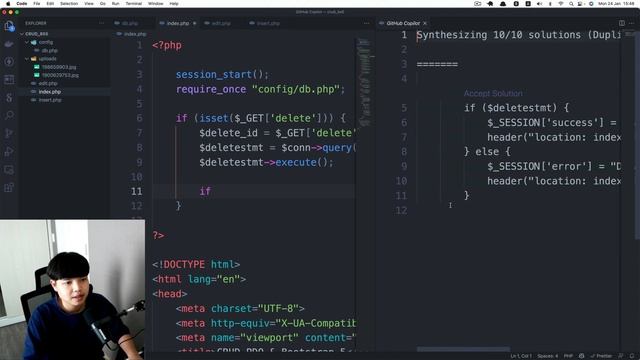Open the Apple menu
Image resolution: width=640 pixels, height=360 pixels.
coord(8,4)
